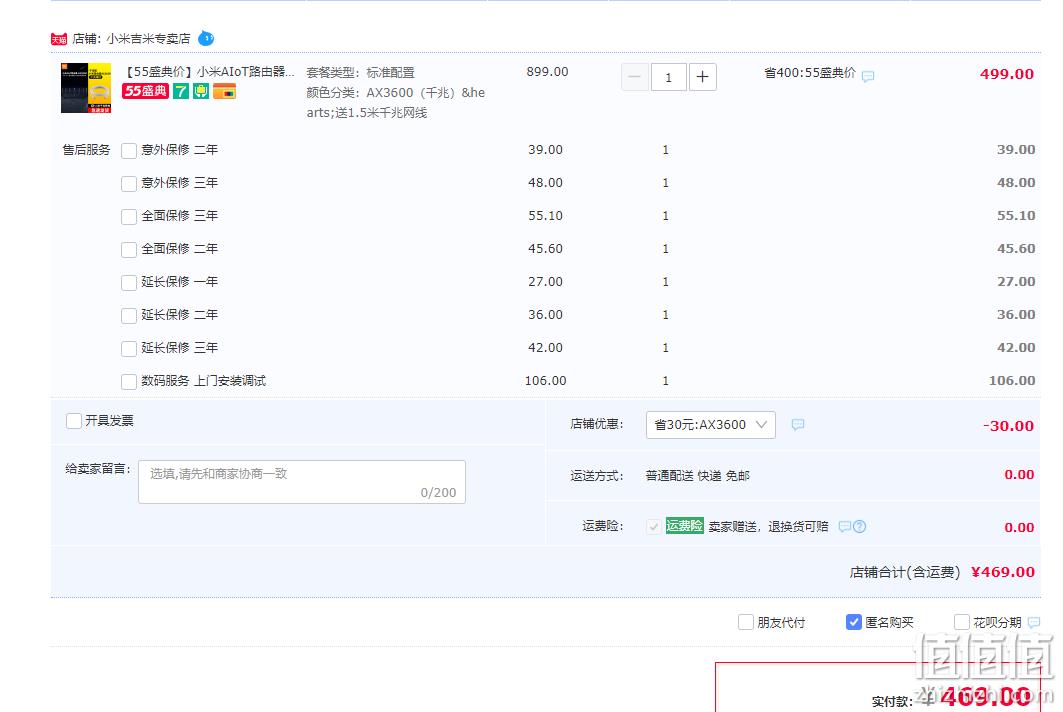Screen dimensions: 1063x712
Task: Enable 朋友代付 checkbox
Action: point(746,622)
